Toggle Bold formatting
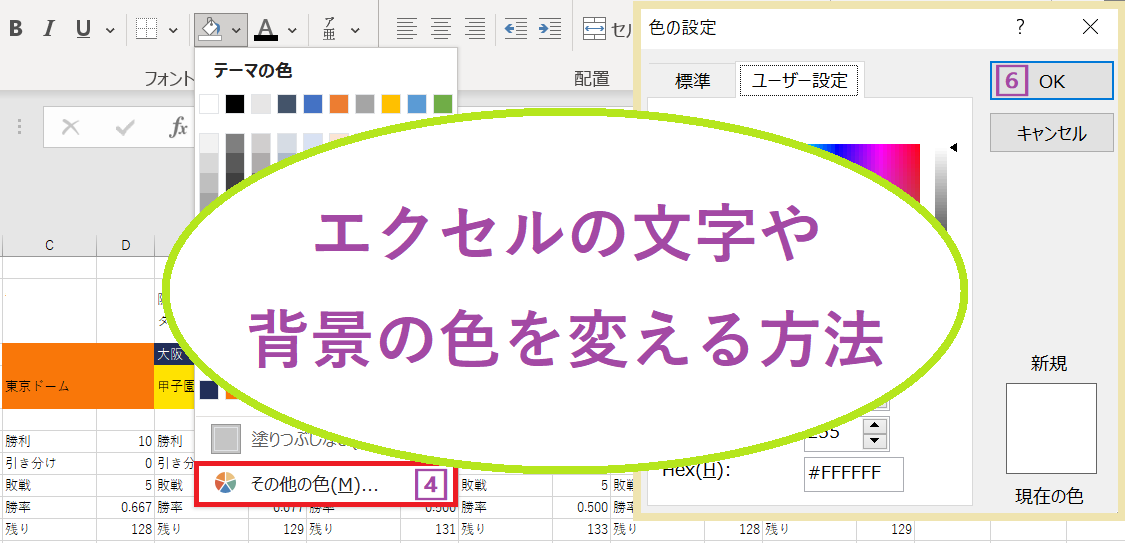This screenshot has width=1125, height=543. pyautogui.click(x=16, y=29)
